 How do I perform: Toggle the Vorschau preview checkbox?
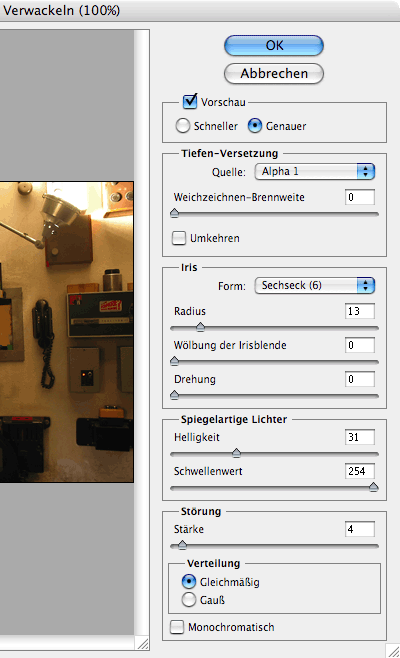[x=190, y=101]
